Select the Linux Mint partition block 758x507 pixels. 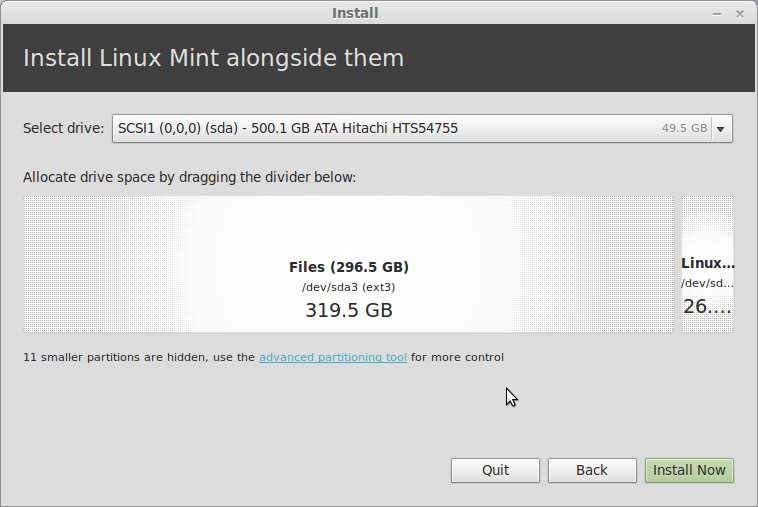[x=708, y=264]
